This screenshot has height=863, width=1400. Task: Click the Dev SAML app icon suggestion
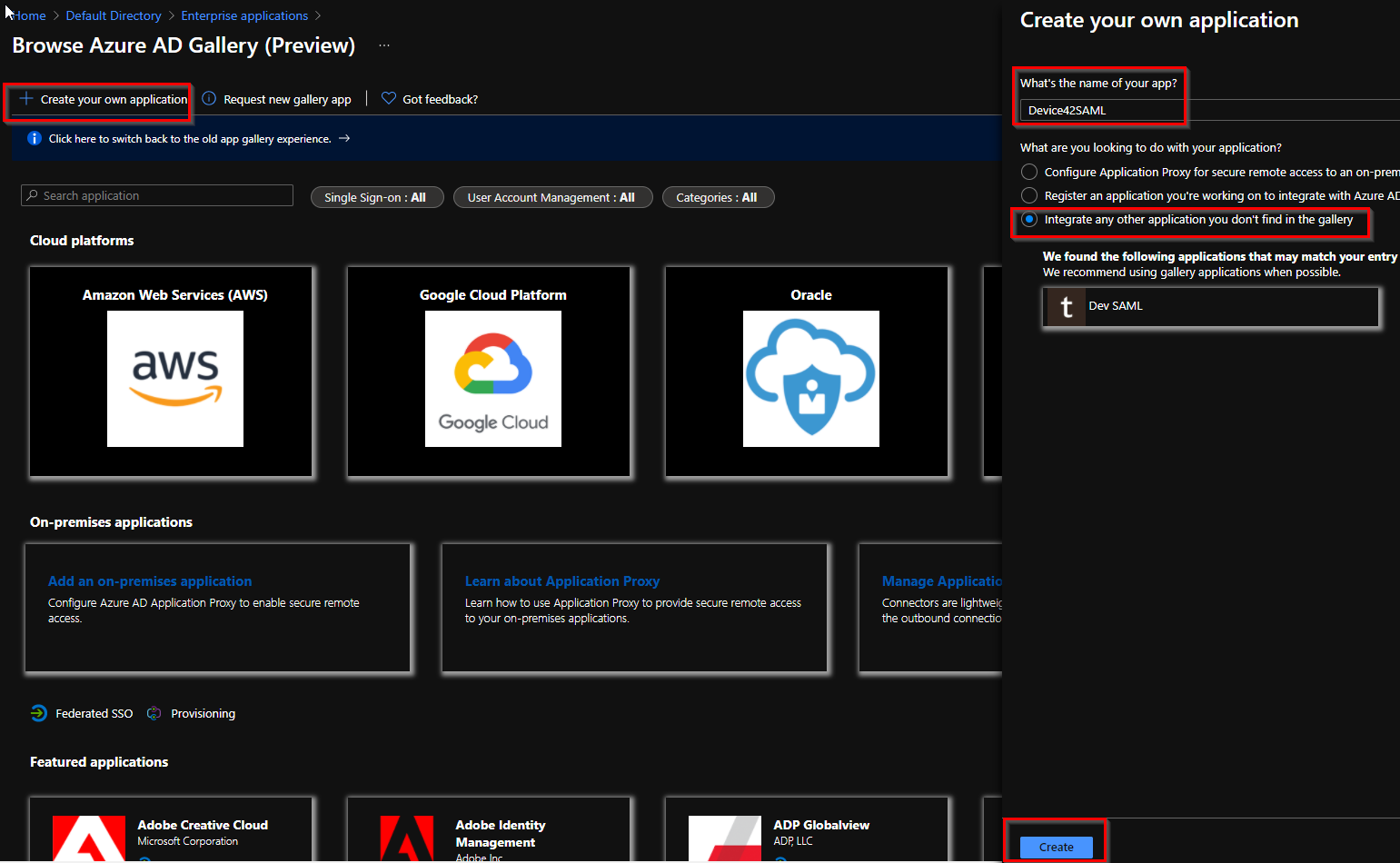[x=1067, y=307]
